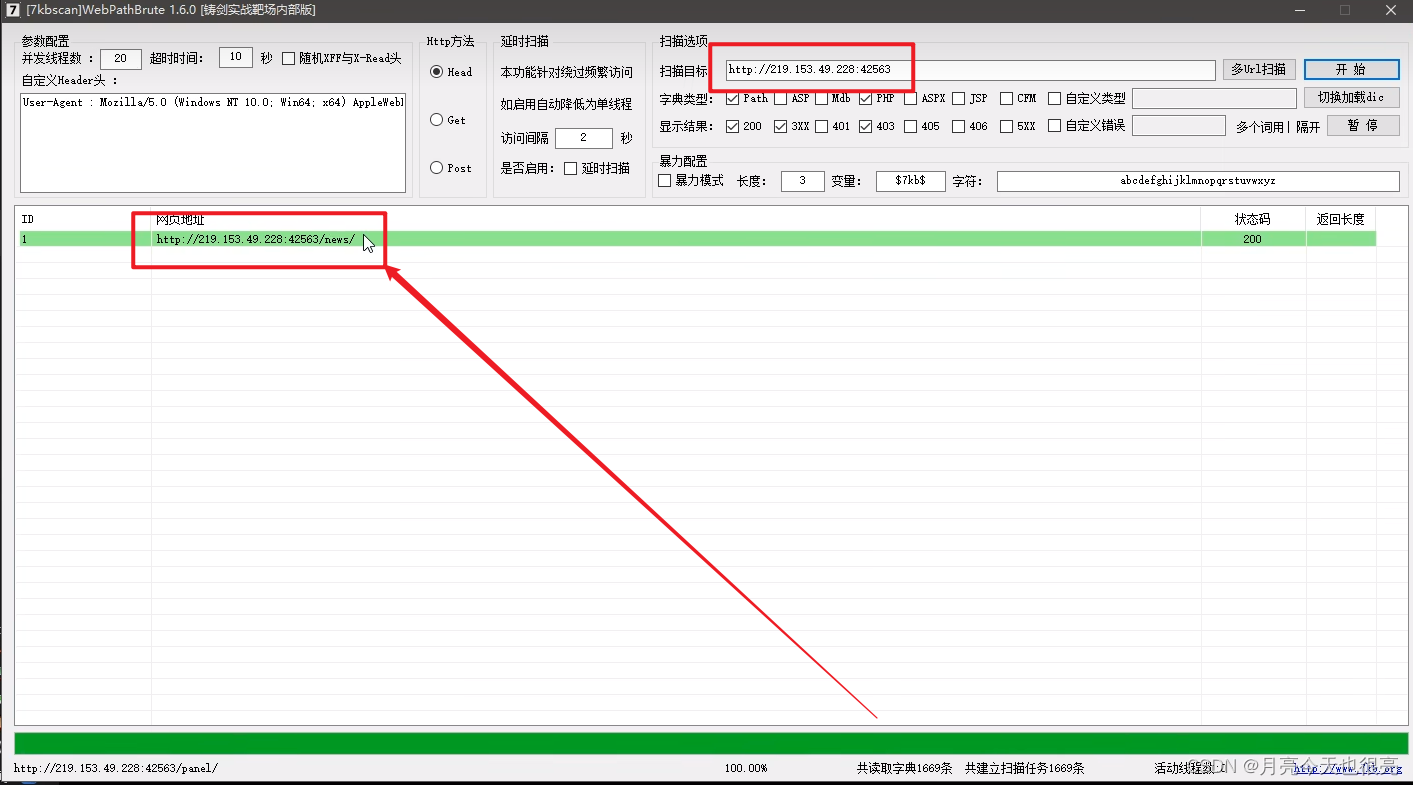
Task: Sort by the 网页地址 column header
Action: [676, 219]
